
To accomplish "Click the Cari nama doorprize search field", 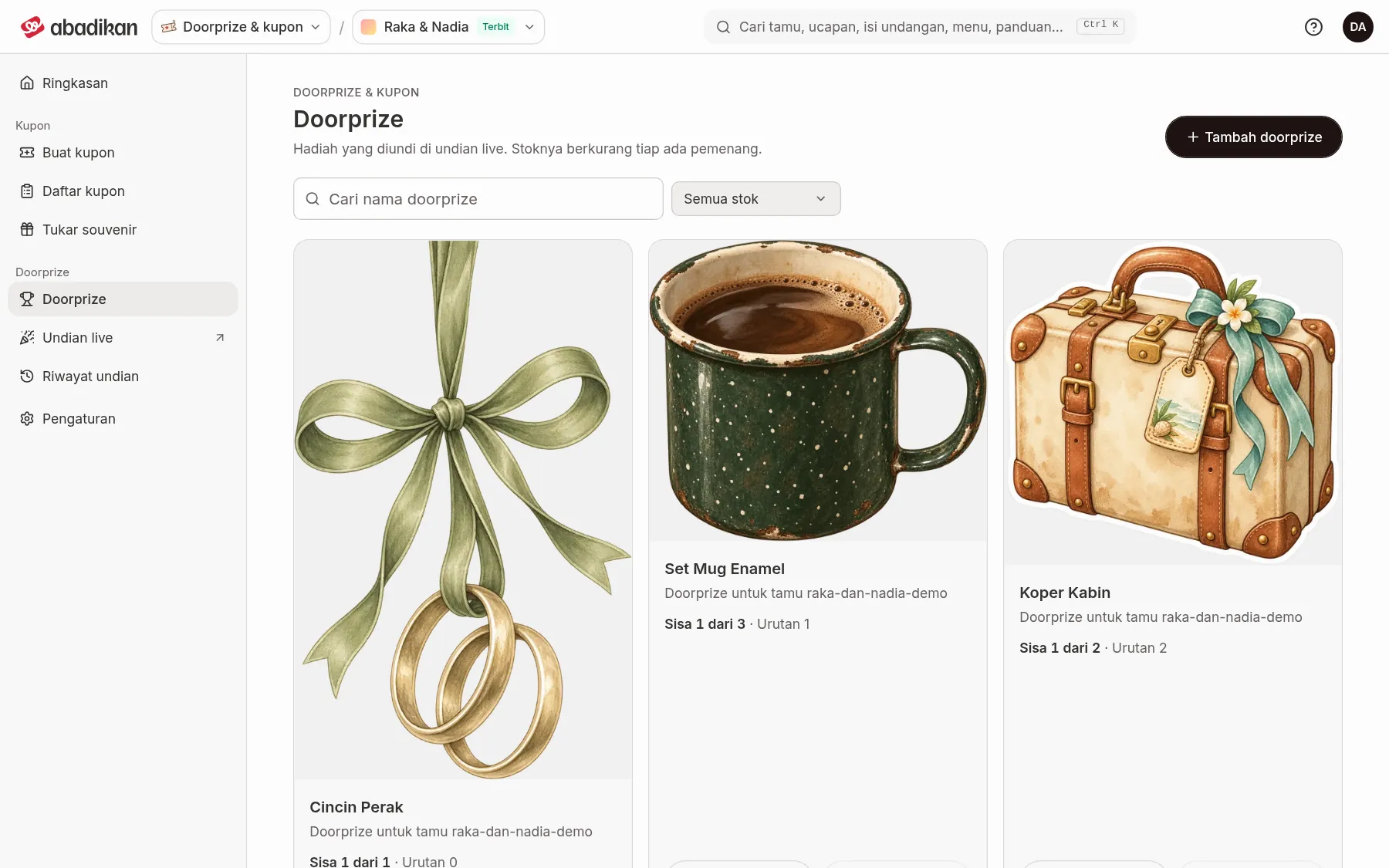I will (x=478, y=199).
